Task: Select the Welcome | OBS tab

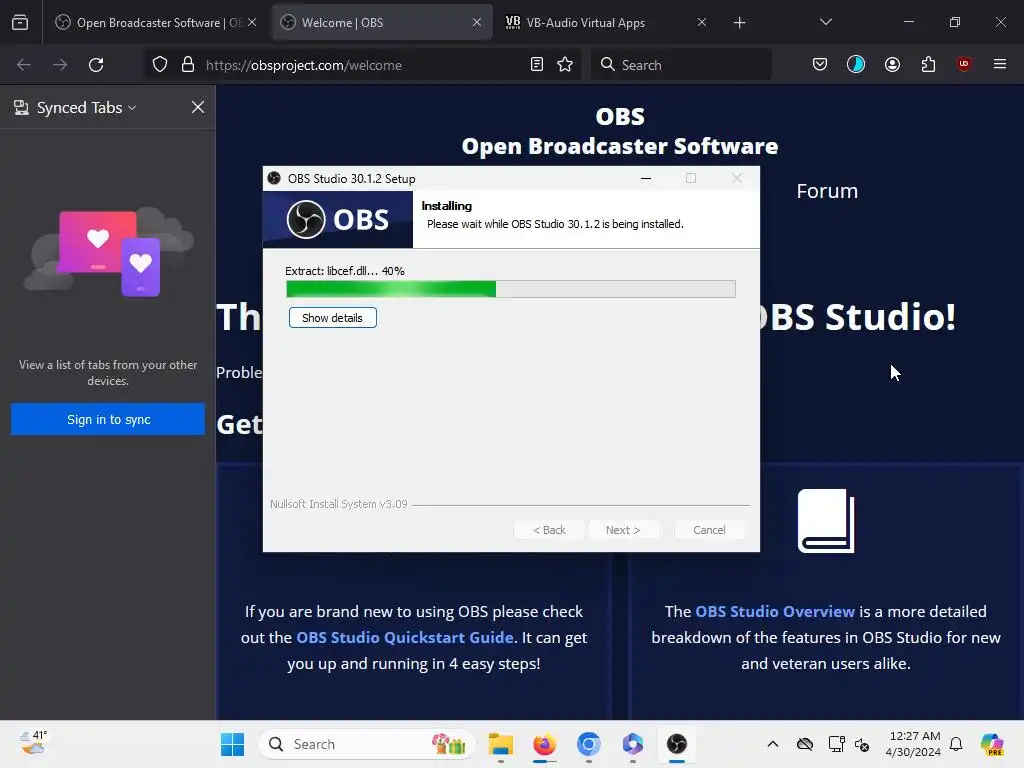Action: [x=382, y=22]
